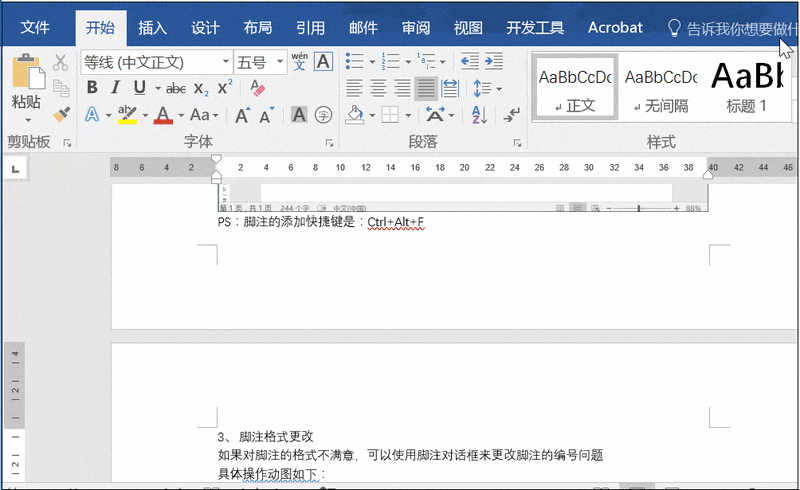Open the font size dropdown
Image resolution: width=800 pixels, height=490 pixels.
[x=280, y=62]
